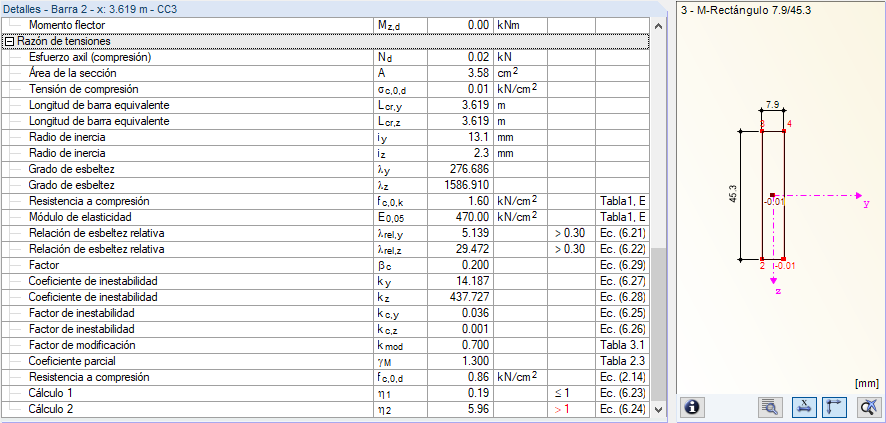This screenshot has width=886, height=423.
Task: Click the value 0.001 for kc,z
Action: point(476,329)
